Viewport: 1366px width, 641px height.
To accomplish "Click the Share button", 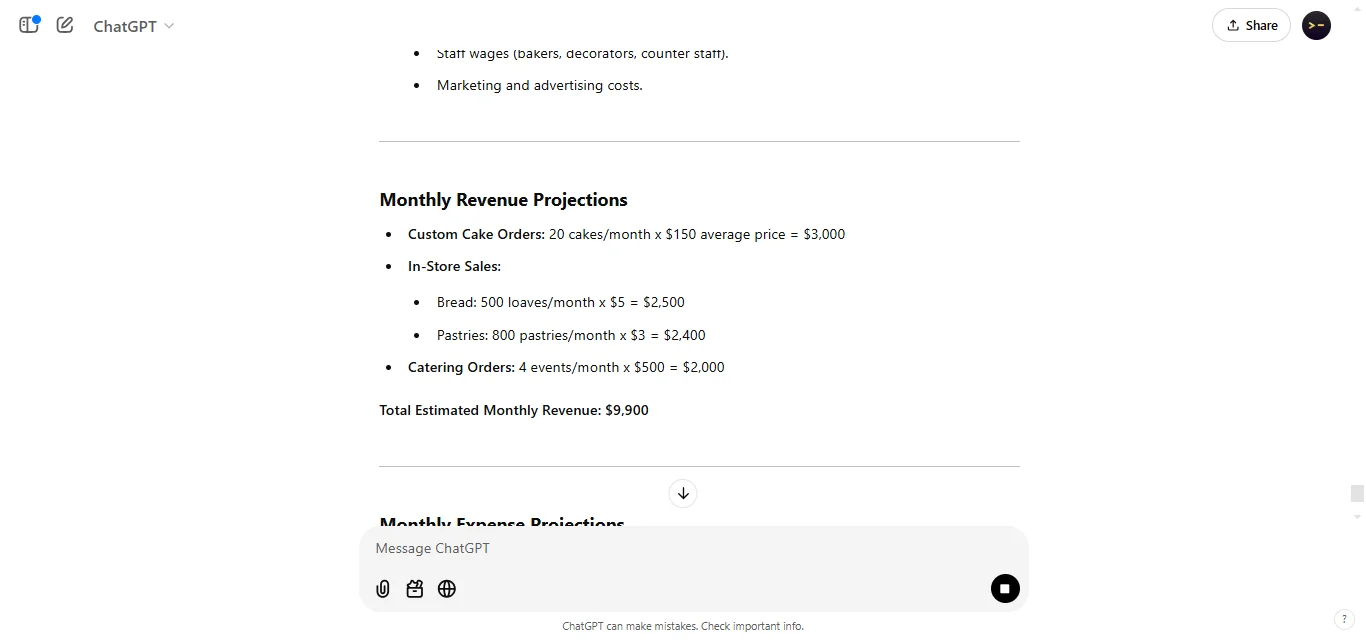I will click(x=1251, y=25).
